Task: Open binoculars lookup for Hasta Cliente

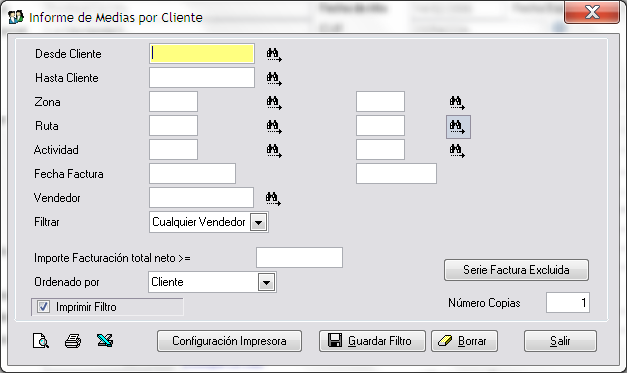Action: [274, 79]
